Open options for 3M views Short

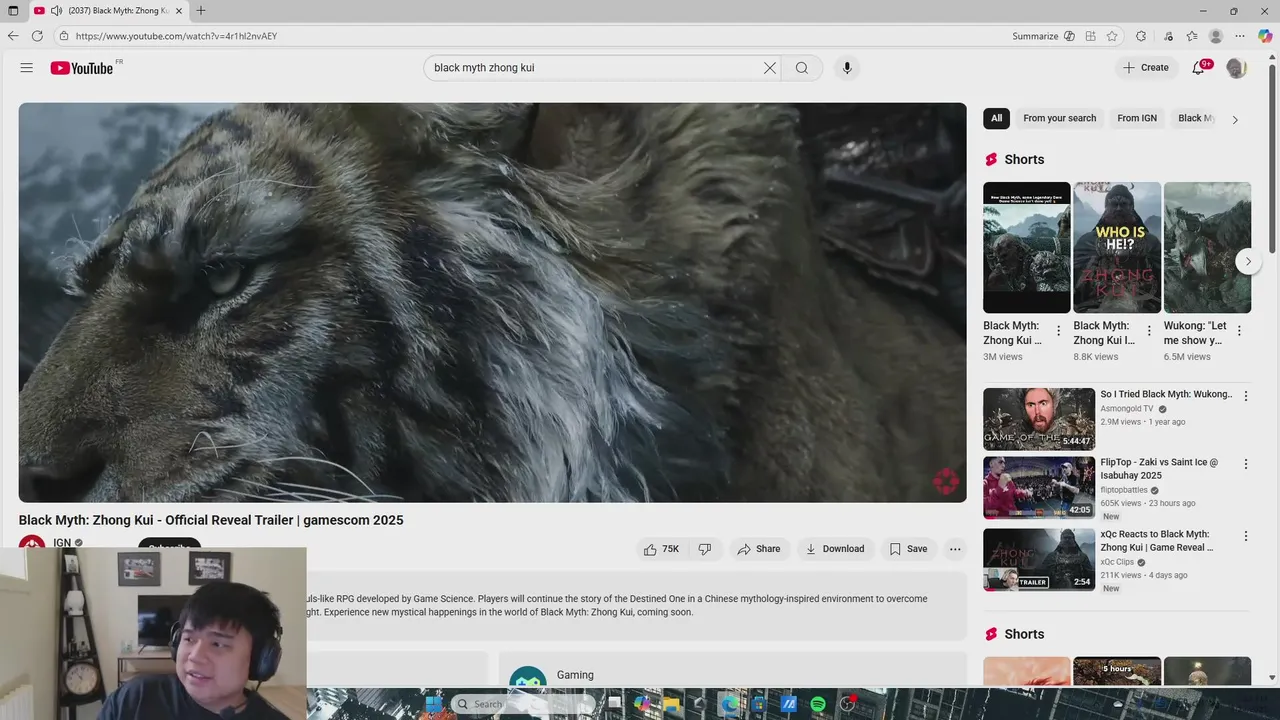pyautogui.click(x=1059, y=331)
